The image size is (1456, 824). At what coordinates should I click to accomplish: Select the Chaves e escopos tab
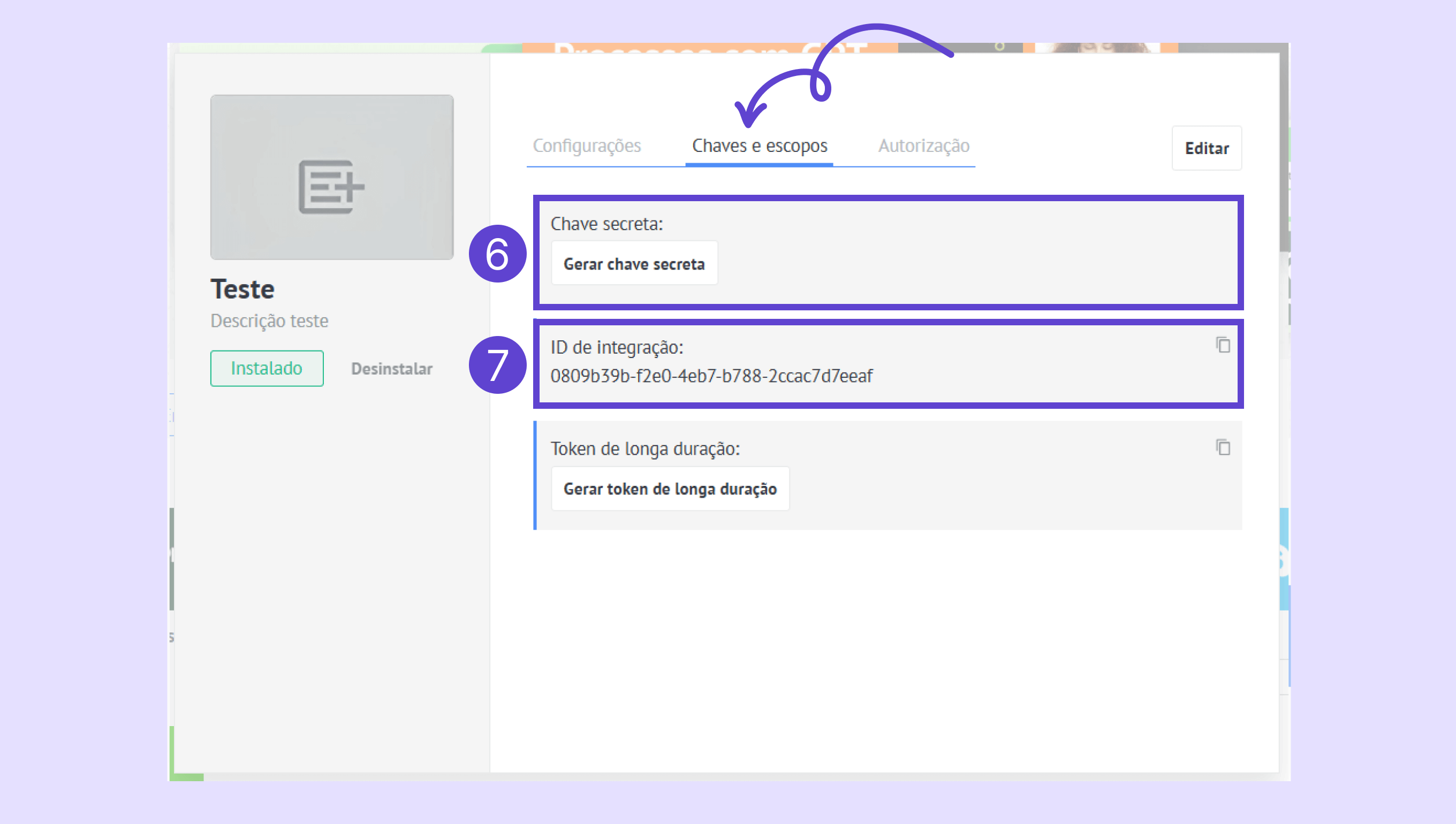pos(759,146)
